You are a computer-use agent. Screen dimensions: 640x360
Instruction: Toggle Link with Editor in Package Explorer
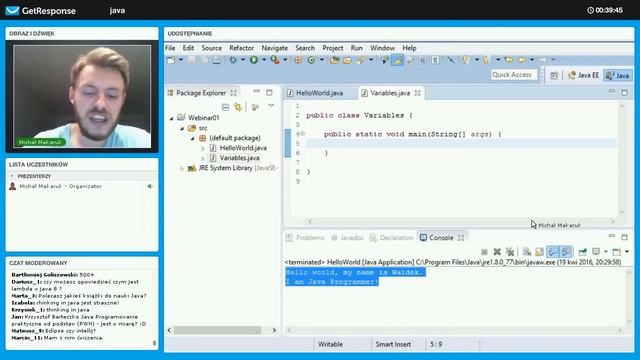point(238,107)
